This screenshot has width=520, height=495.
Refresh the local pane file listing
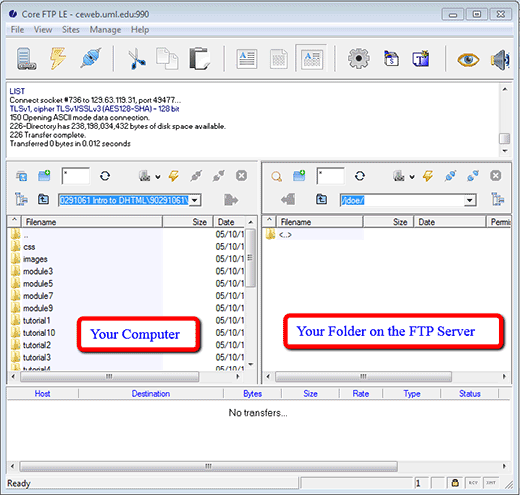tap(105, 176)
